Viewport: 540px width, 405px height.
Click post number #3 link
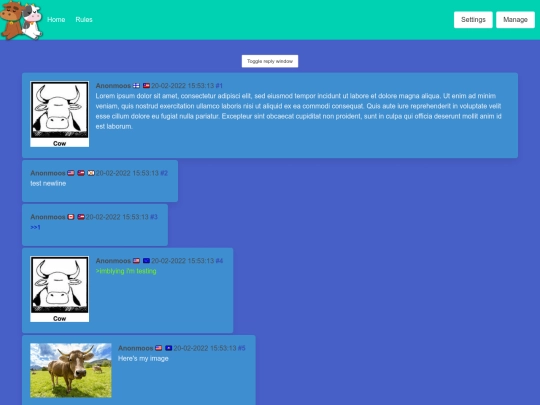pos(154,217)
